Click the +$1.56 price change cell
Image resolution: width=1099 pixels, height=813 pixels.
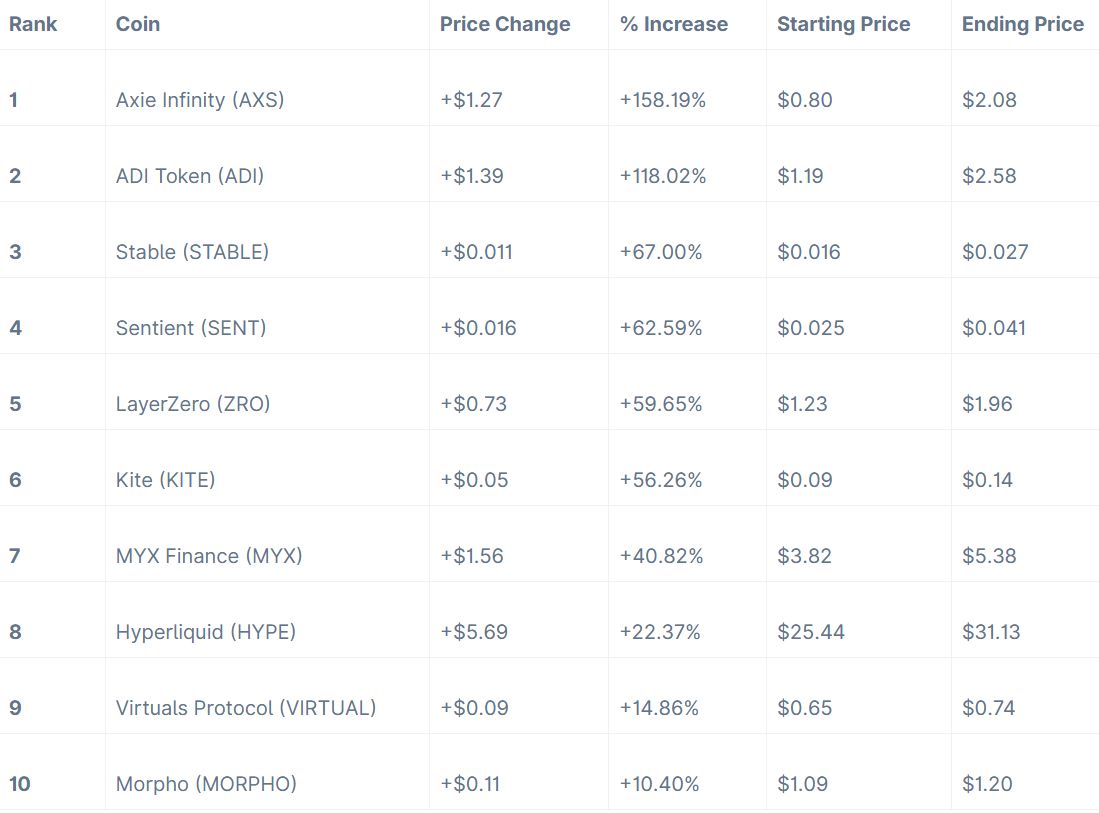coord(472,556)
